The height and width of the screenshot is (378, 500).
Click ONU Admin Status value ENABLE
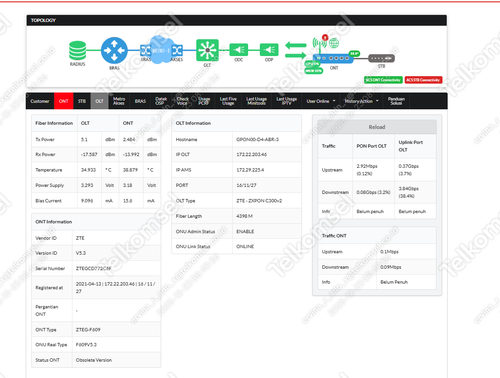[x=245, y=231]
